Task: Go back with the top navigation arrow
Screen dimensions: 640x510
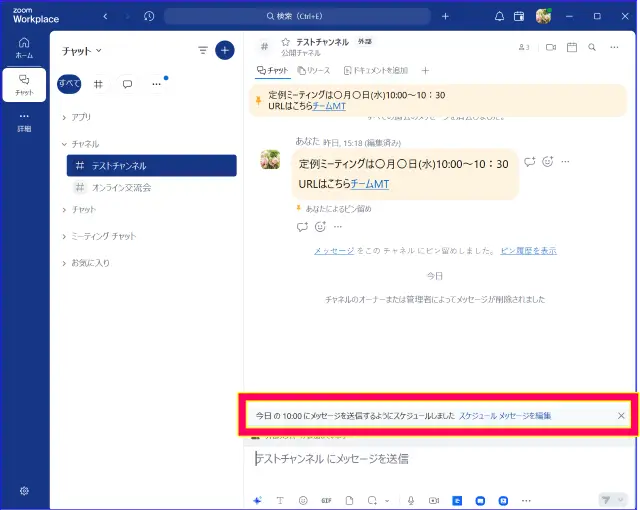Action: pos(105,16)
